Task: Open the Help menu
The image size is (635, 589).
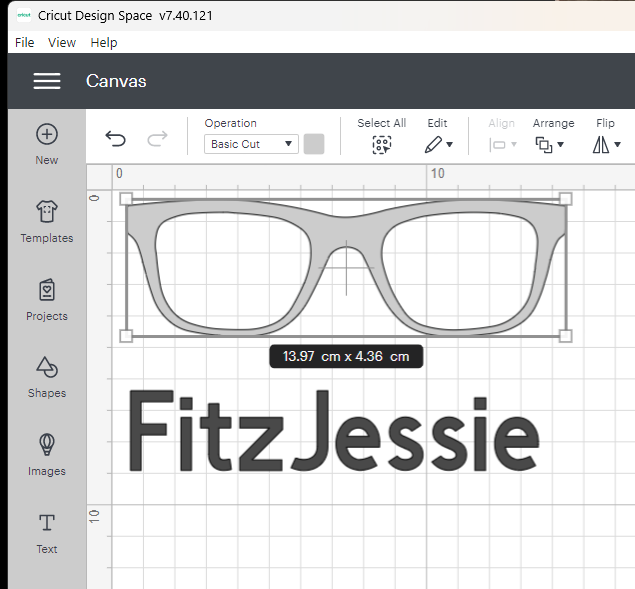Action: pyautogui.click(x=104, y=42)
